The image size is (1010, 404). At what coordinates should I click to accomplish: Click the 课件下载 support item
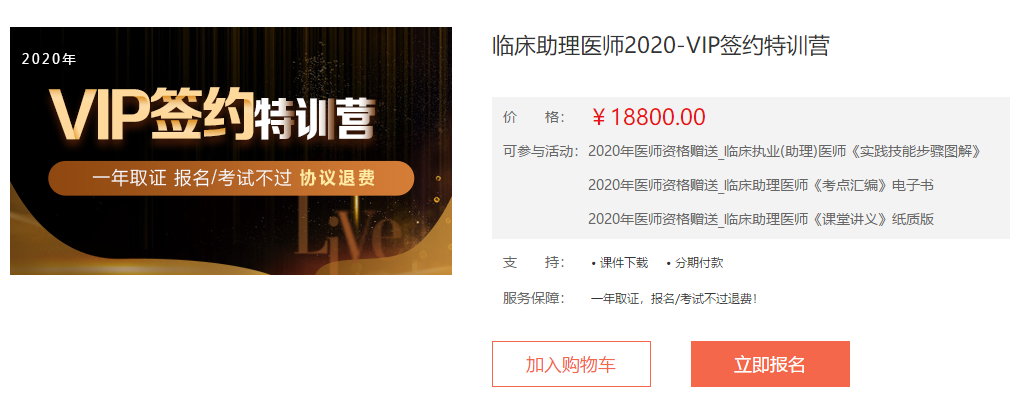tap(619, 263)
